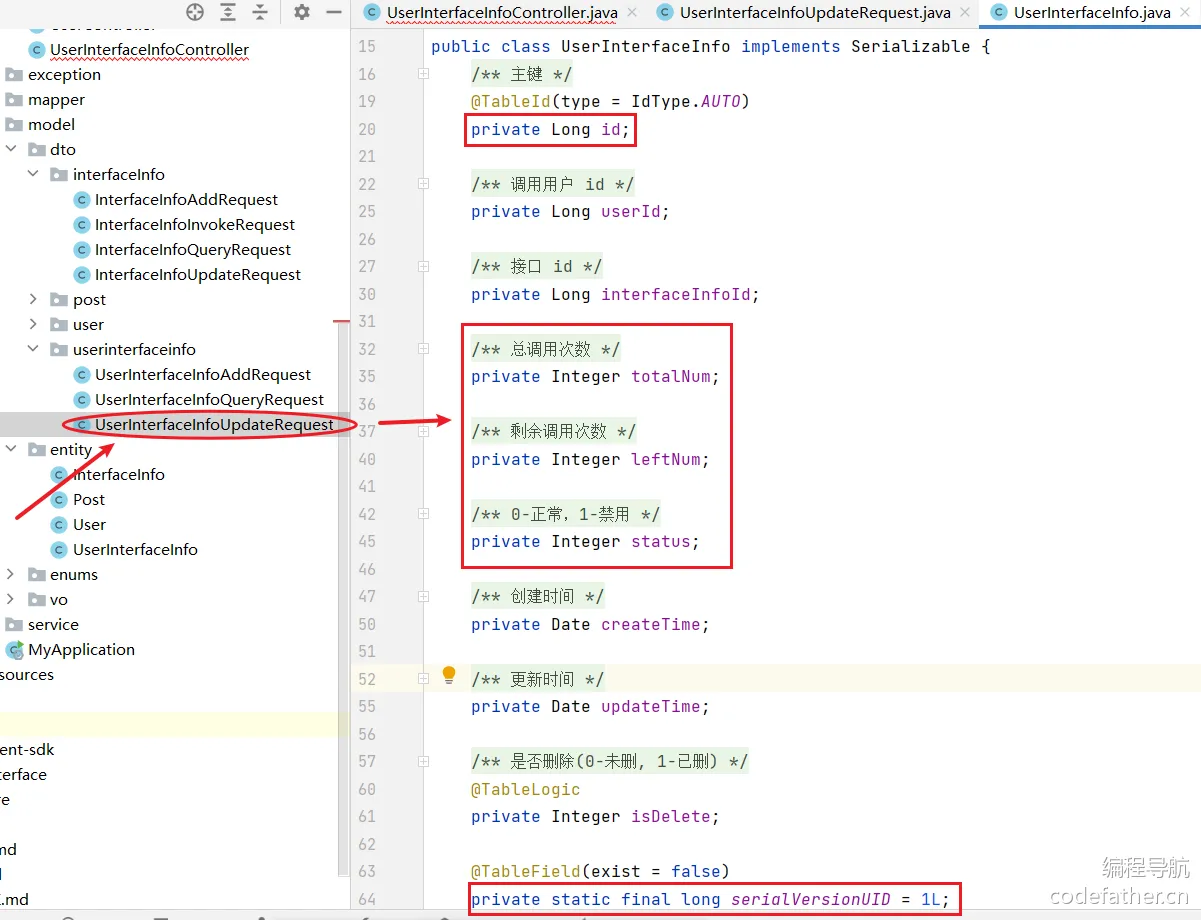The image size is (1201, 920).
Task: Click class icon beside UserInterfaceInfo entity
Action: pos(59,550)
